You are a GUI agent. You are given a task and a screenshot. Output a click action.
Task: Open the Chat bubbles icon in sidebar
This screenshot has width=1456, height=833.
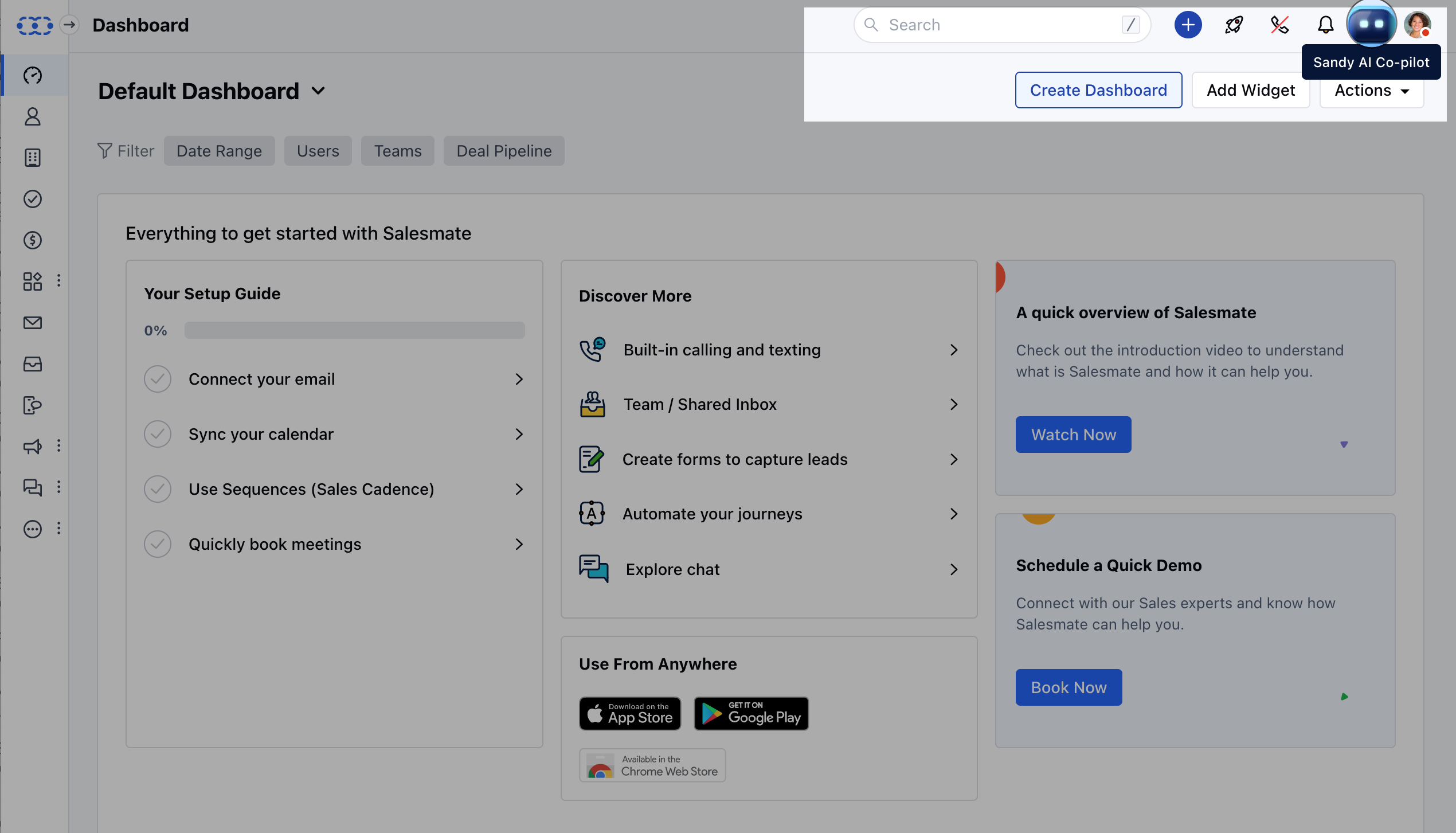(x=33, y=487)
